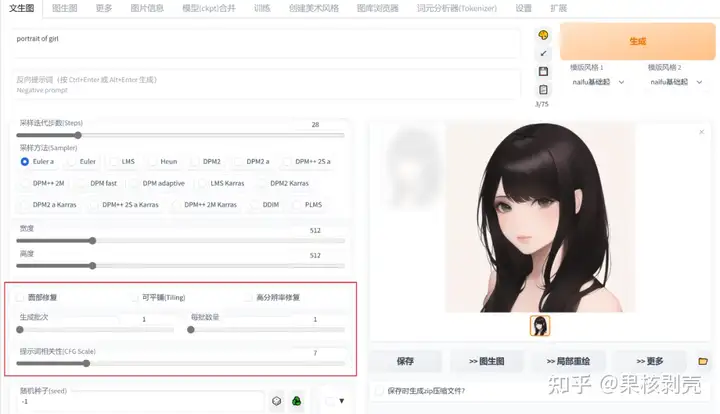Close the image preview with the X
This screenshot has height=414, width=720.
702,132
